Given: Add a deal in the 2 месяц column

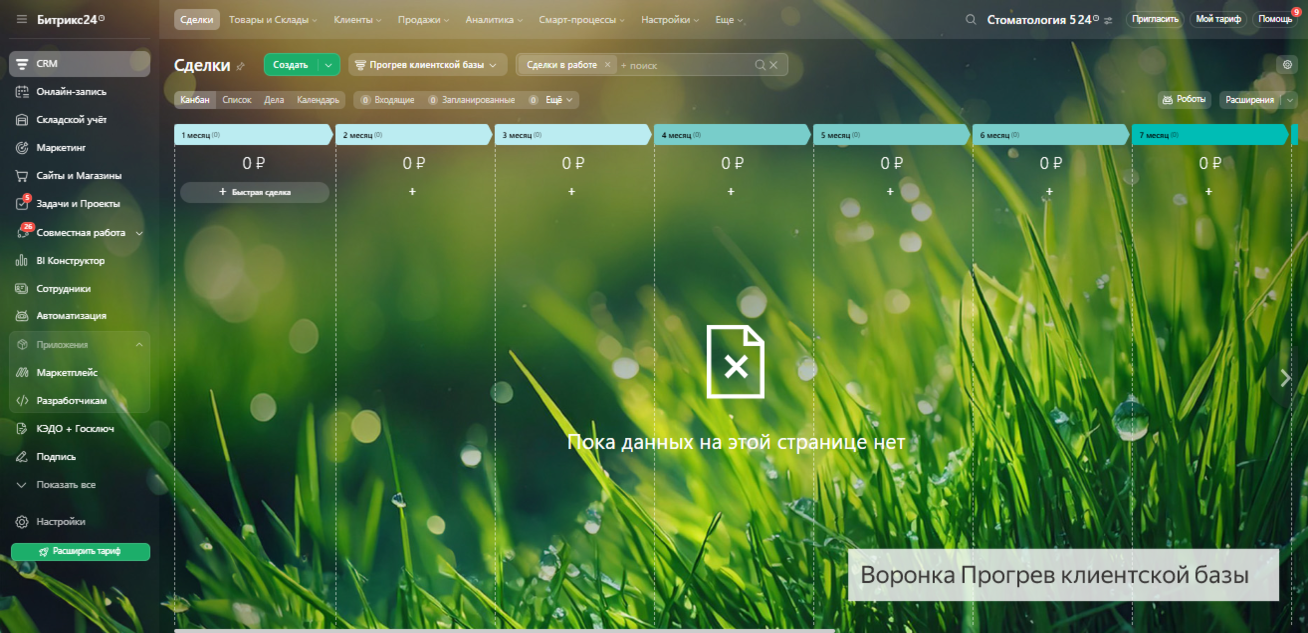Looking at the screenshot, I should tap(413, 191).
